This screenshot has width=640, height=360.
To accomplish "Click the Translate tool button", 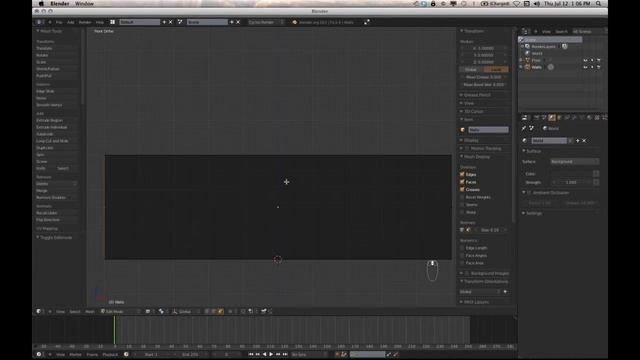I will tap(57, 48).
